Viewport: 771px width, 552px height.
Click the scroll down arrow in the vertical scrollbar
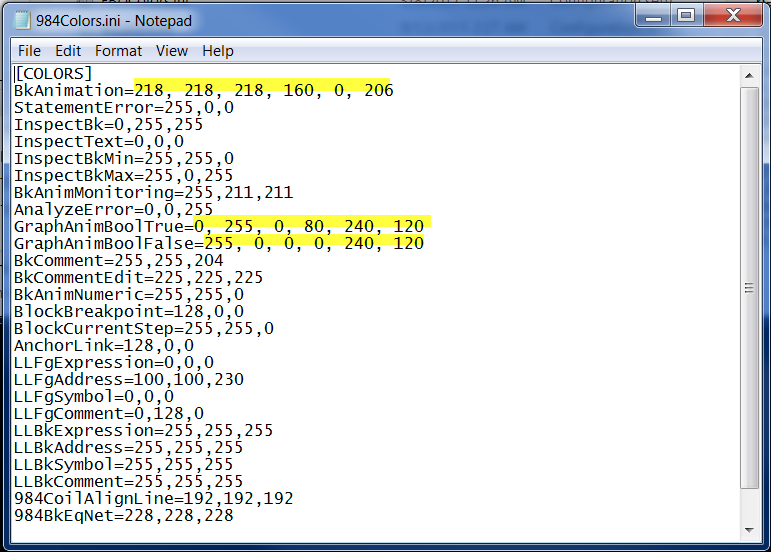tap(749, 530)
